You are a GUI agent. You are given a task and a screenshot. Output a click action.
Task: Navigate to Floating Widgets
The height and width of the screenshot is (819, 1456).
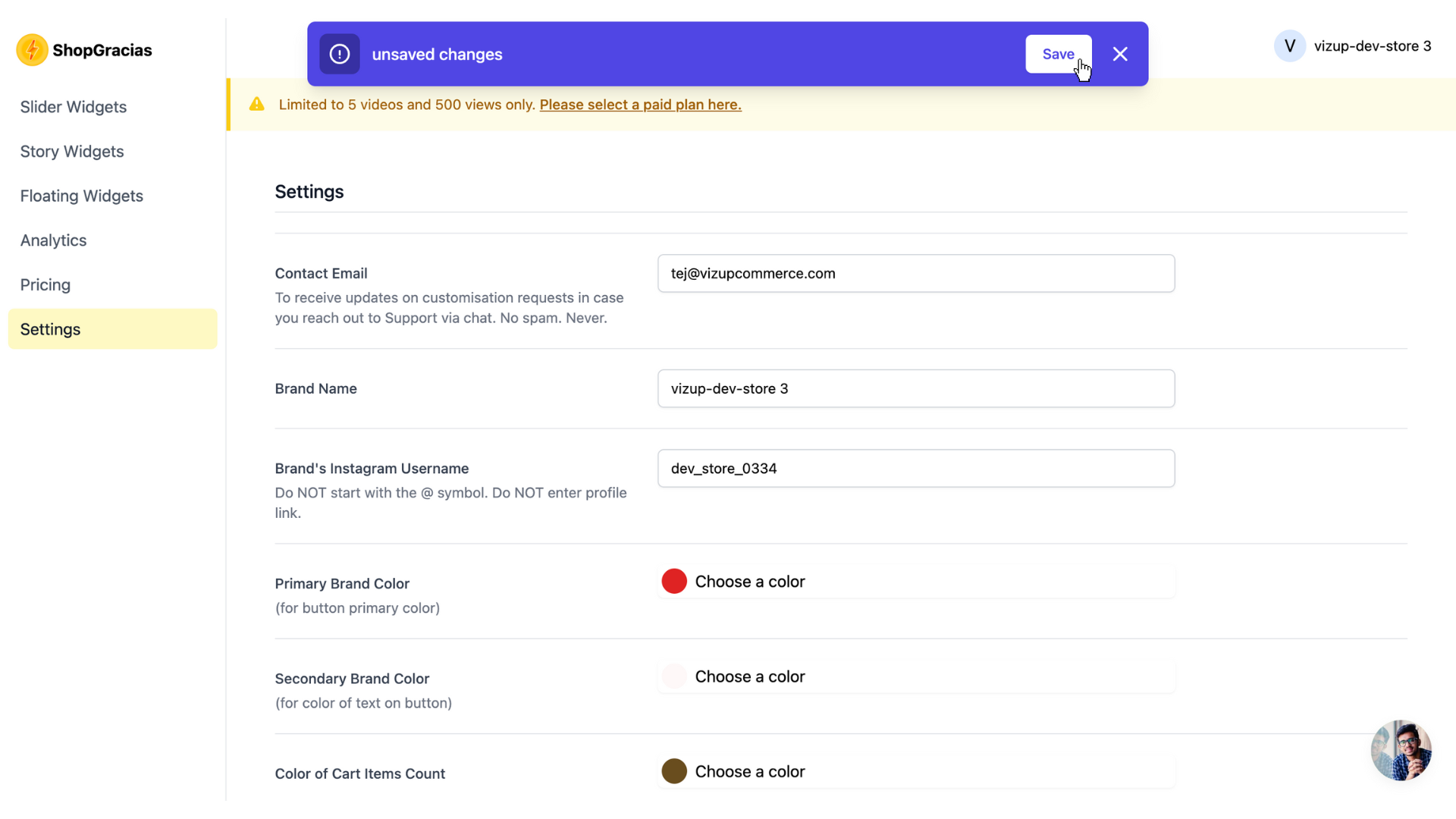pyautogui.click(x=82, y=196)
